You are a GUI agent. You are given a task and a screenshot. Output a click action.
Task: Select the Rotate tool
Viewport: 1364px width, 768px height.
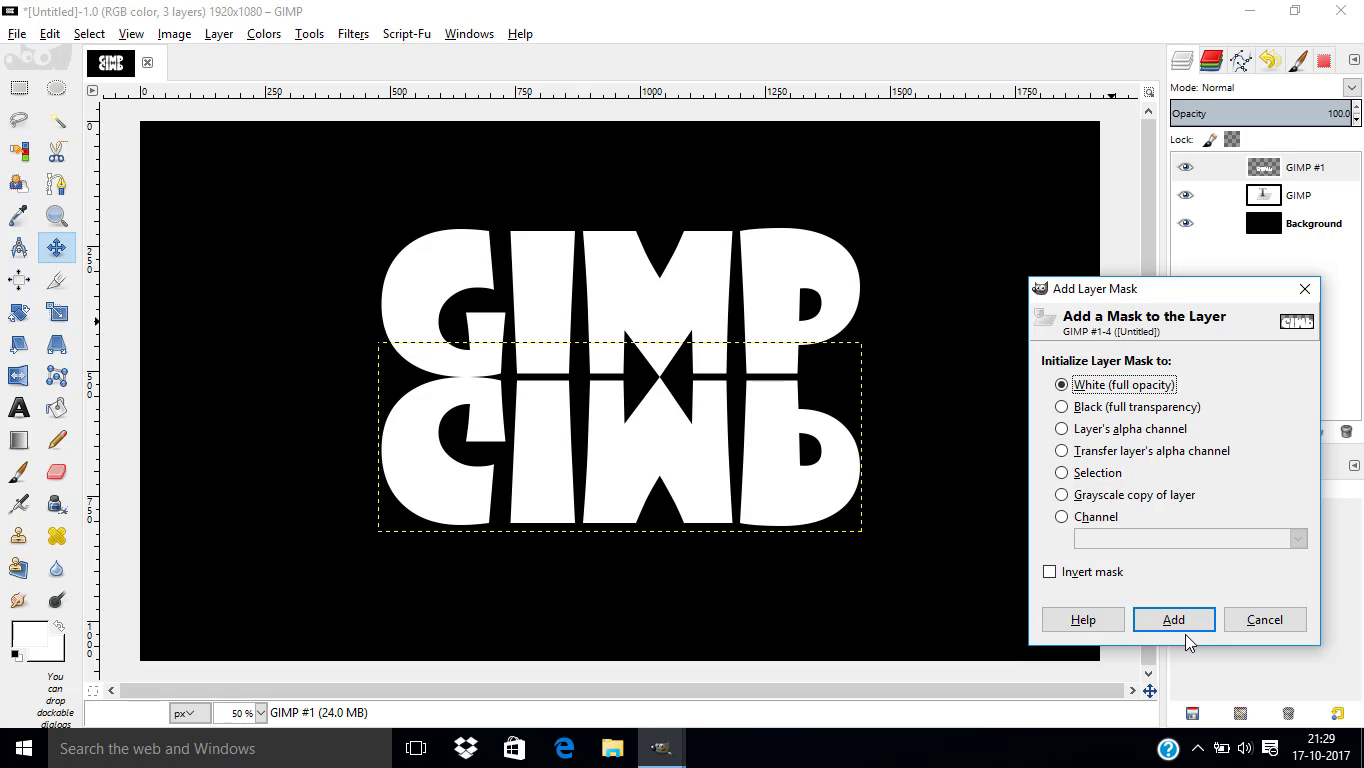[19, 312]
